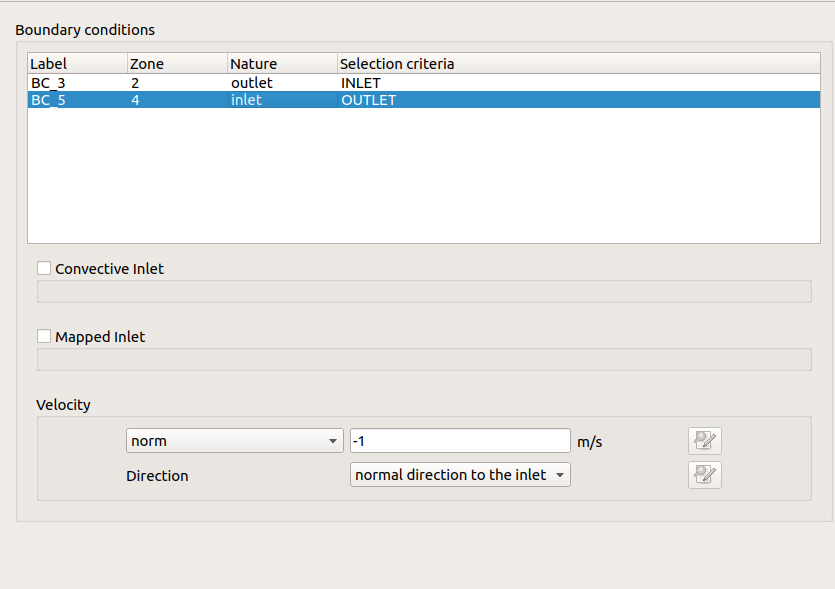Screen dimensions: 835x589
Task: Click the Selection criteria column header
Action: pyautogui.click(x=578, y=64)
